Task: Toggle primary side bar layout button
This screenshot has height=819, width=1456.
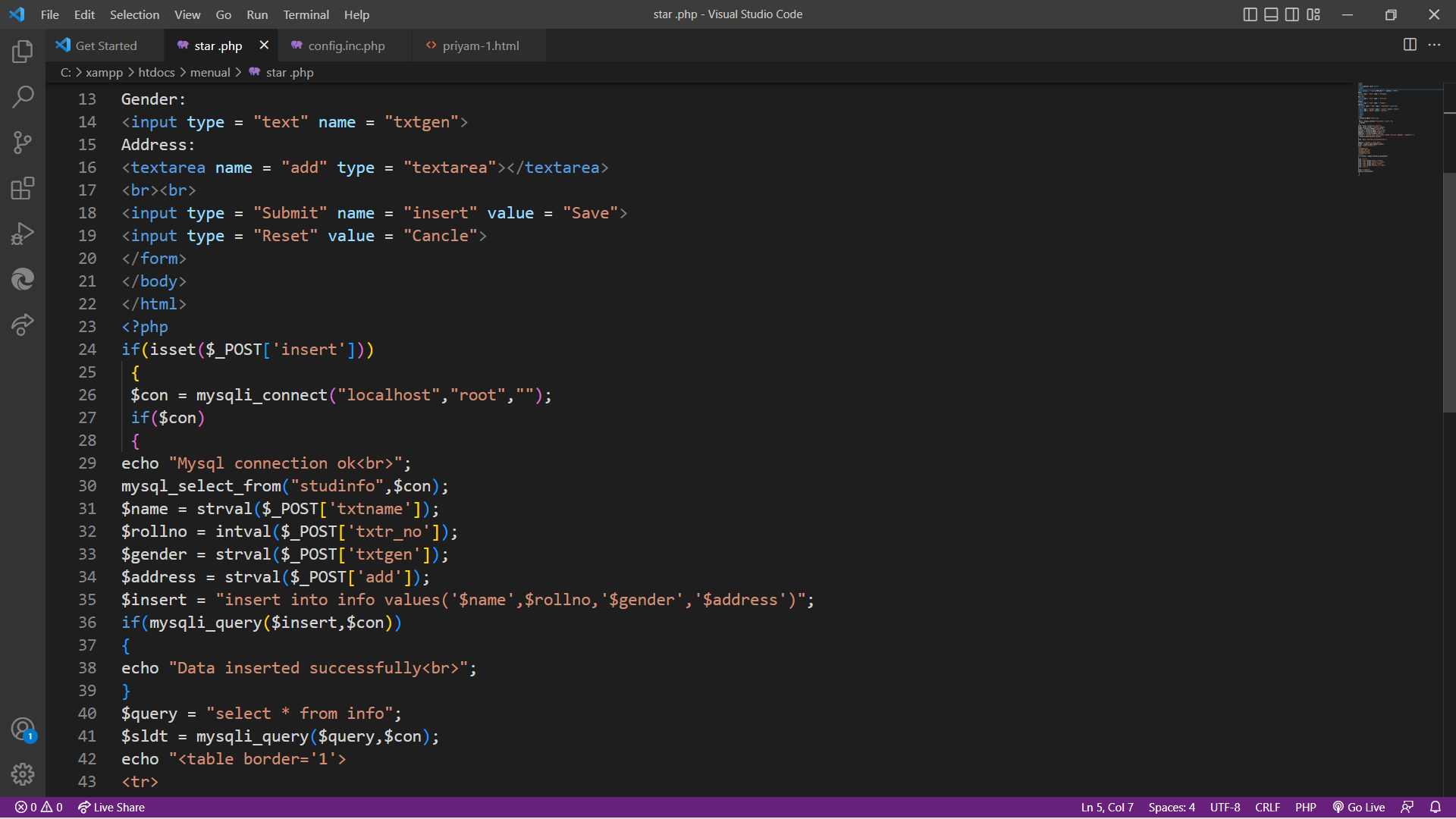Action: click(x=1250, y=14)
